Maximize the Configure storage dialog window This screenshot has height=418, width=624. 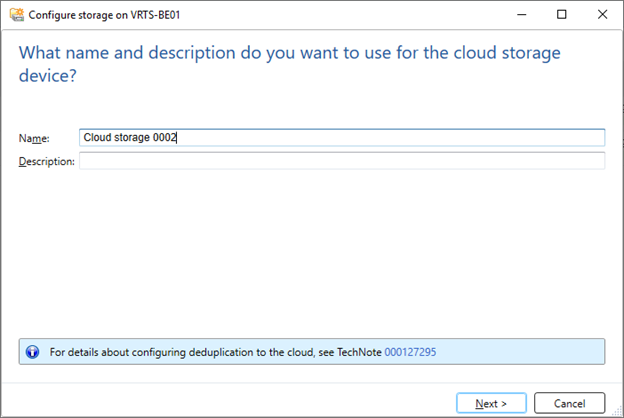pyautogui.click(x=562, y=15)
